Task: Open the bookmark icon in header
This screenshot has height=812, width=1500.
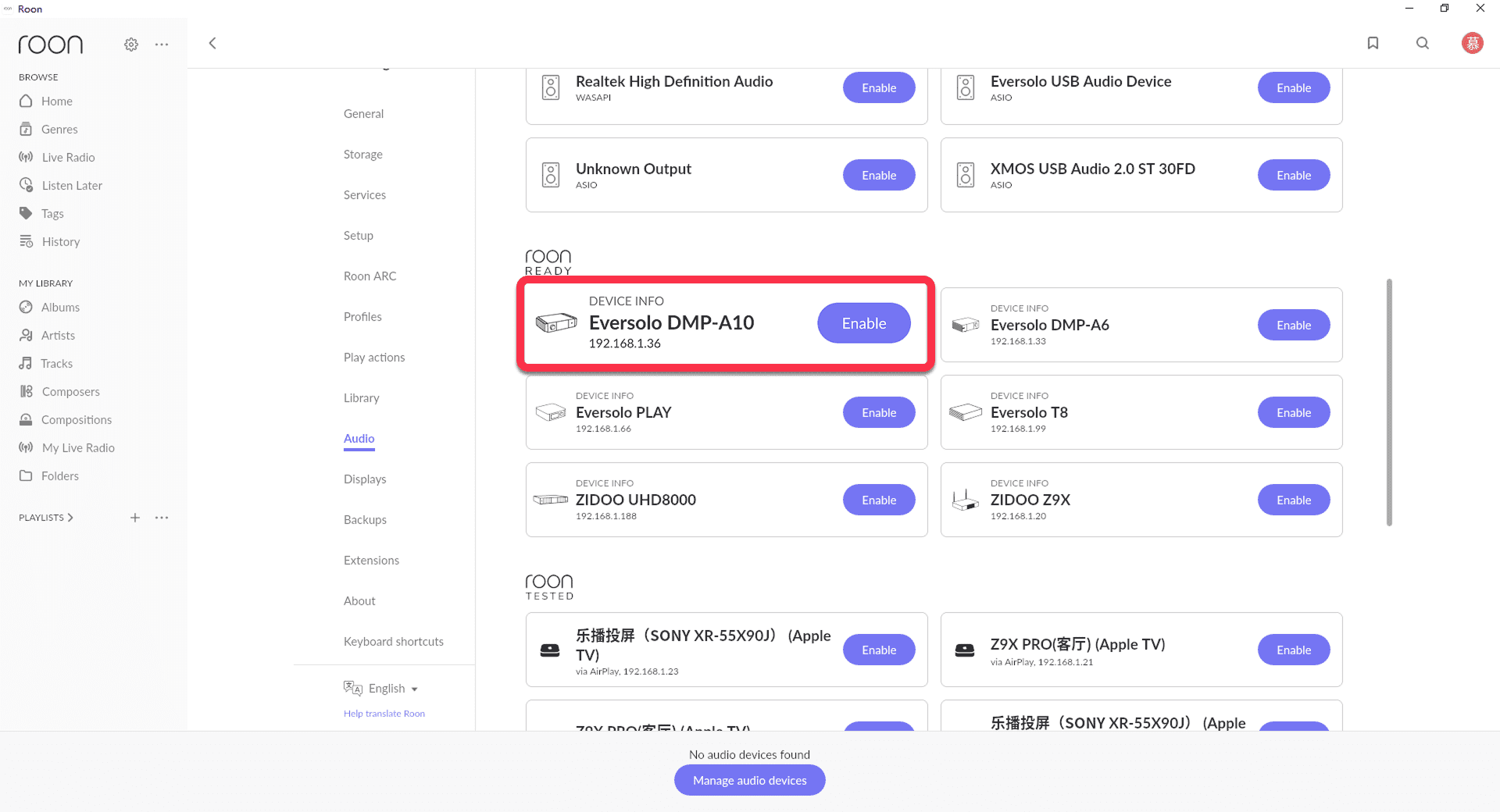Action: pos(1373,44)
